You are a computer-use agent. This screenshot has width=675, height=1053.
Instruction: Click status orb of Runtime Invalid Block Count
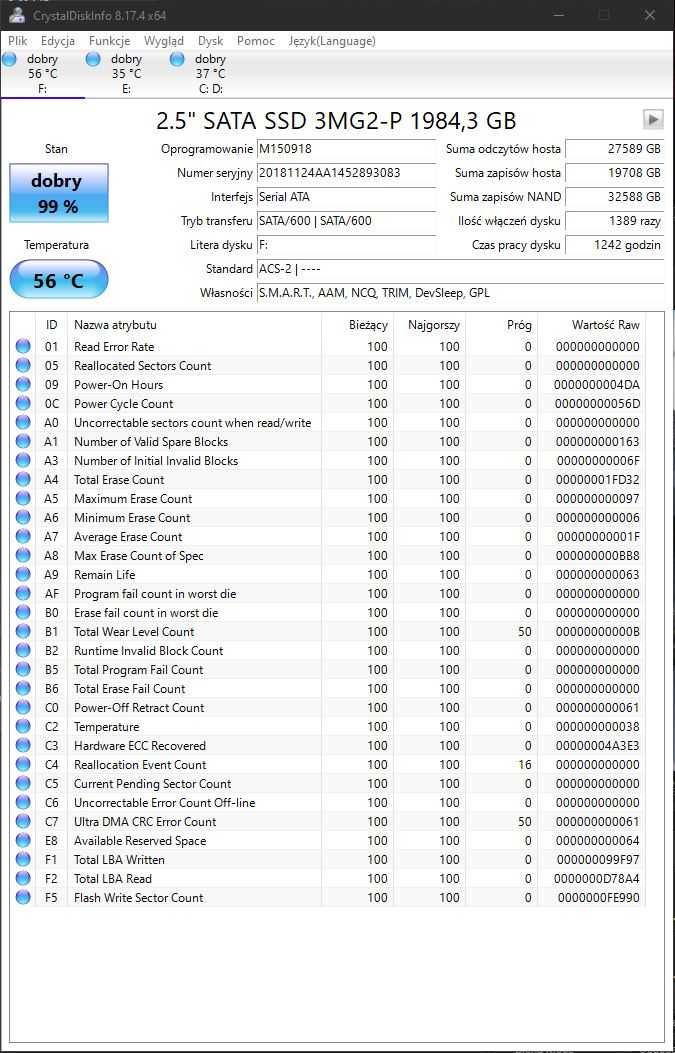pos(23,650)
